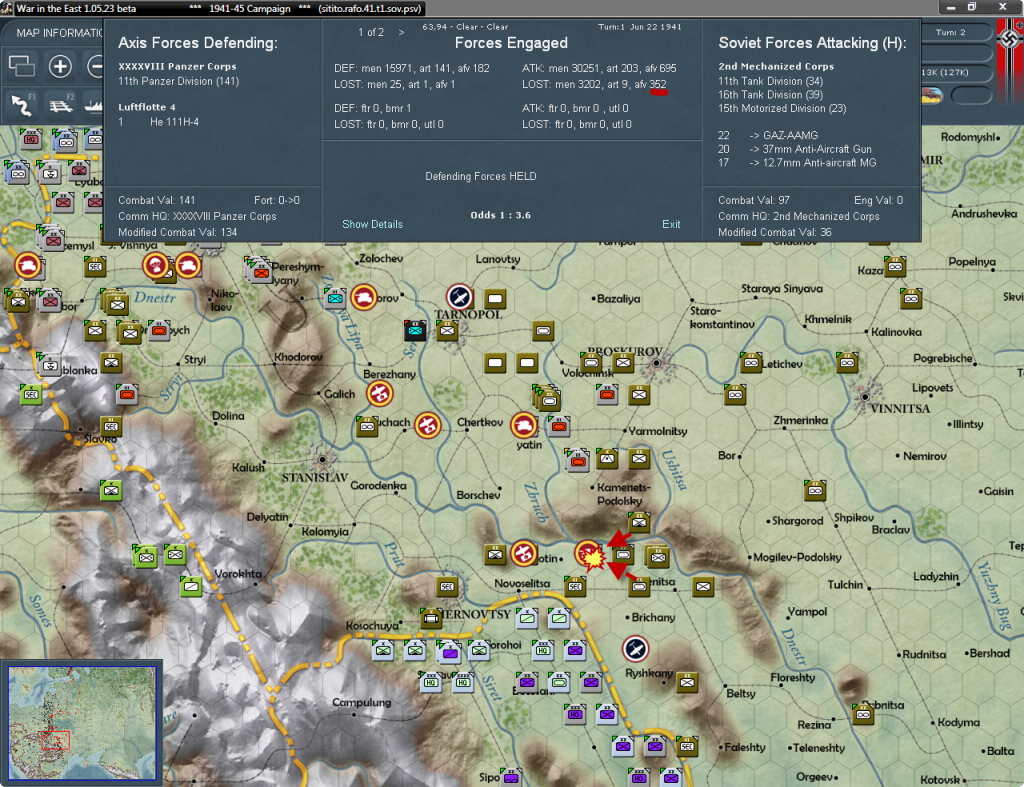The height and width of the screenshot is (787, 1024).
Task: Click Vinnitsa city on the map
Action: [865, 396]
